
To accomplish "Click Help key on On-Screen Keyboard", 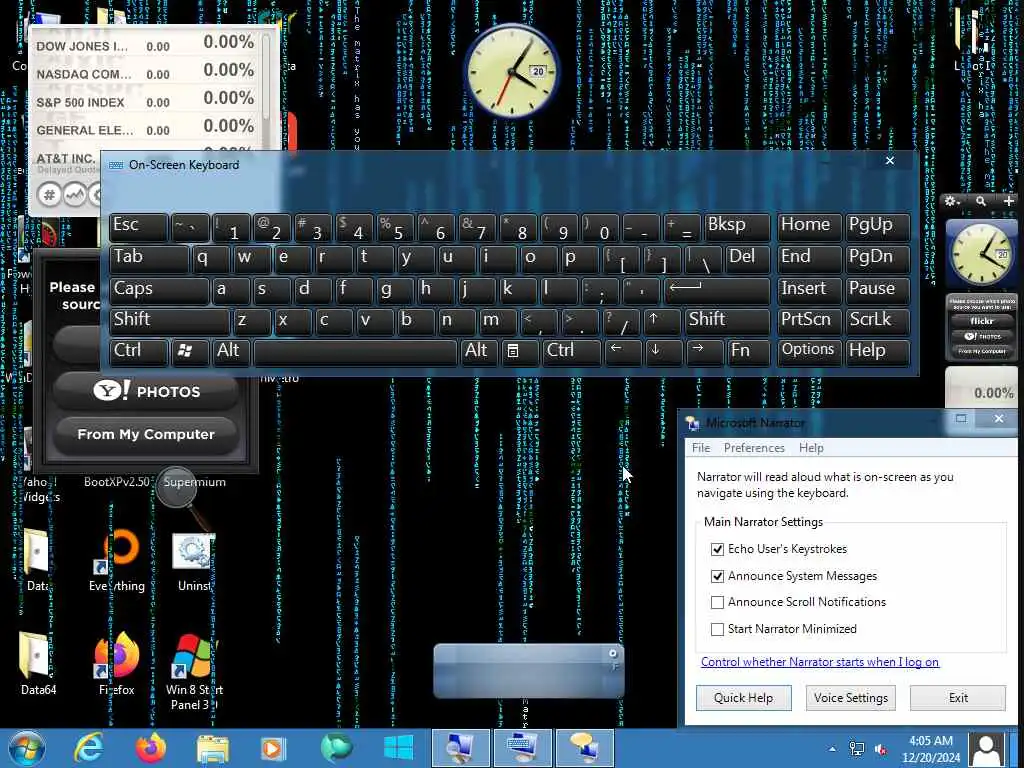I will [x=878, y=351].
